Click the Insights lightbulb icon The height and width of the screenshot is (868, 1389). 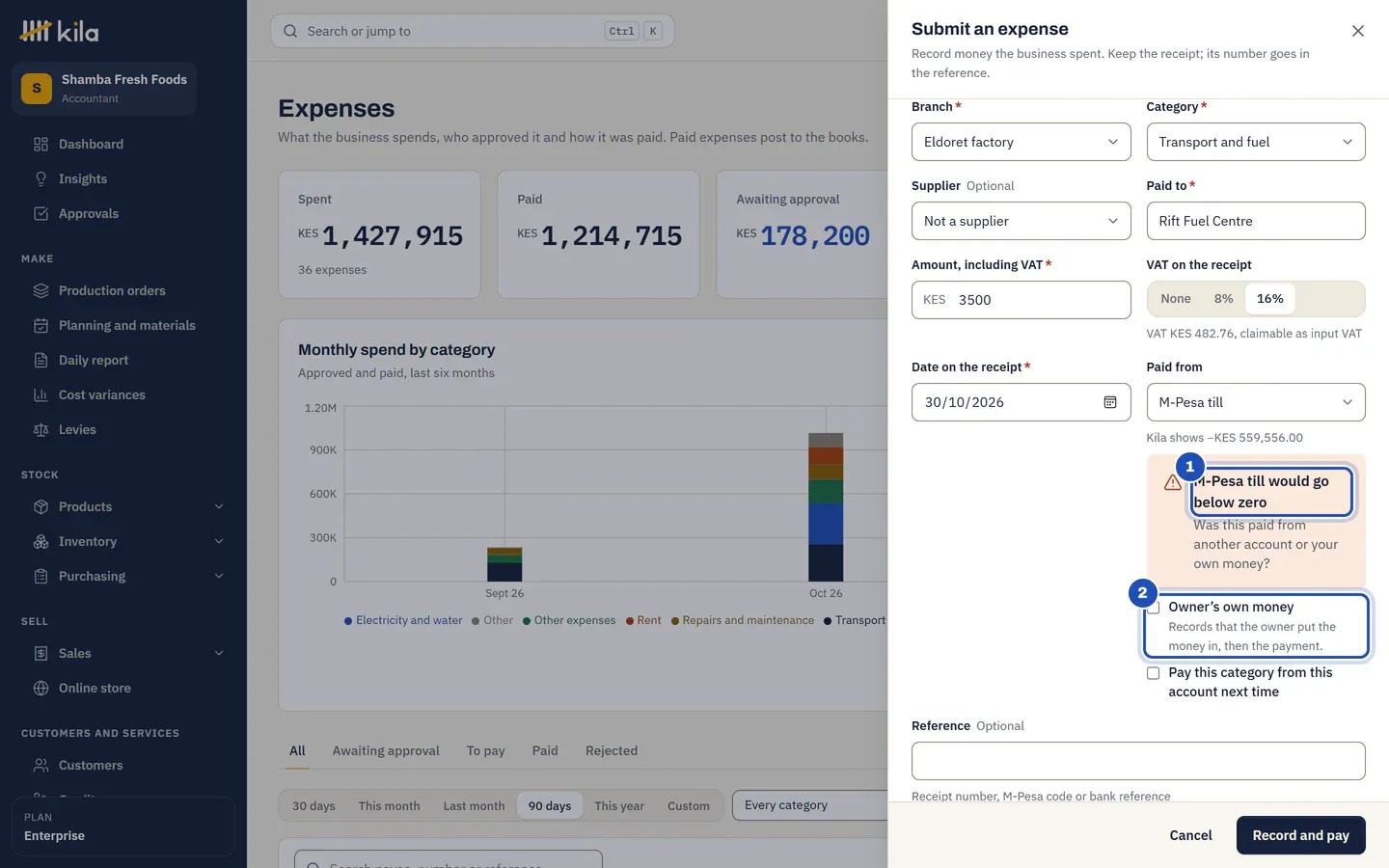tap(41, 179)
